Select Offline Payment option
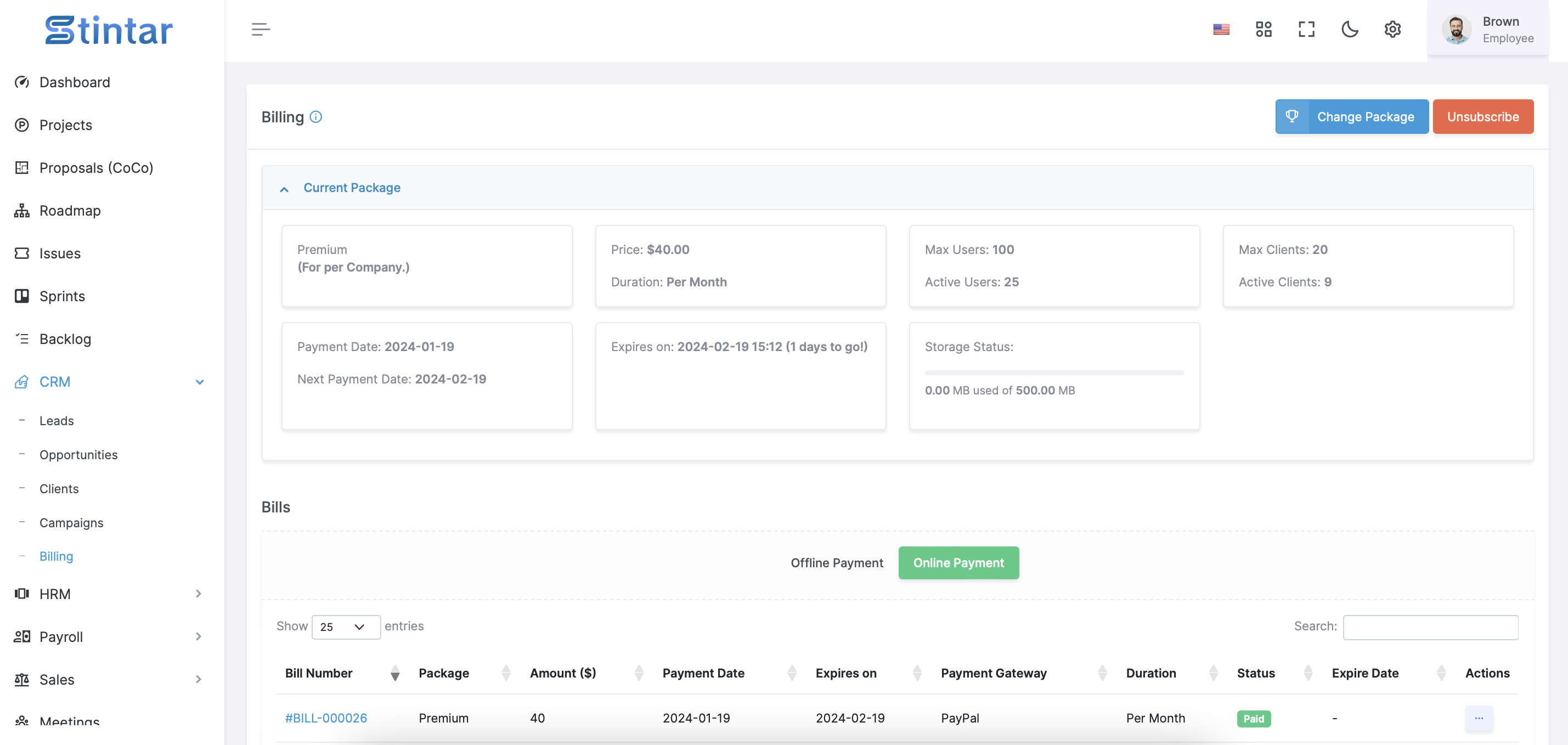This screenshot has width=1568, height=745. (836, 563)
